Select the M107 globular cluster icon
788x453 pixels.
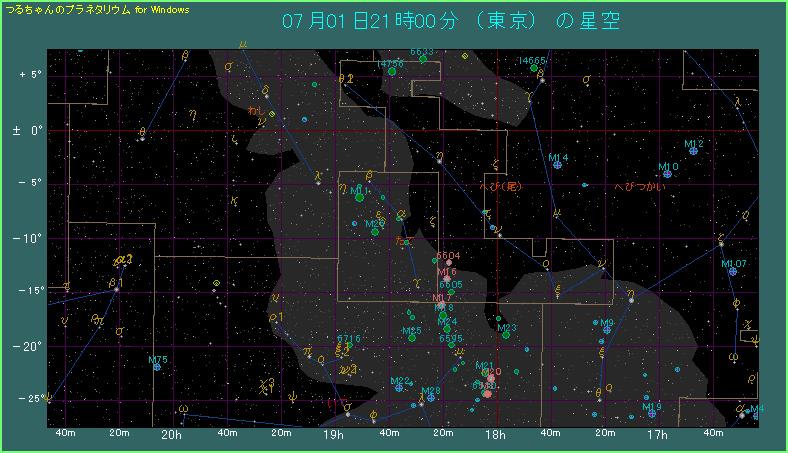[732, 271]
